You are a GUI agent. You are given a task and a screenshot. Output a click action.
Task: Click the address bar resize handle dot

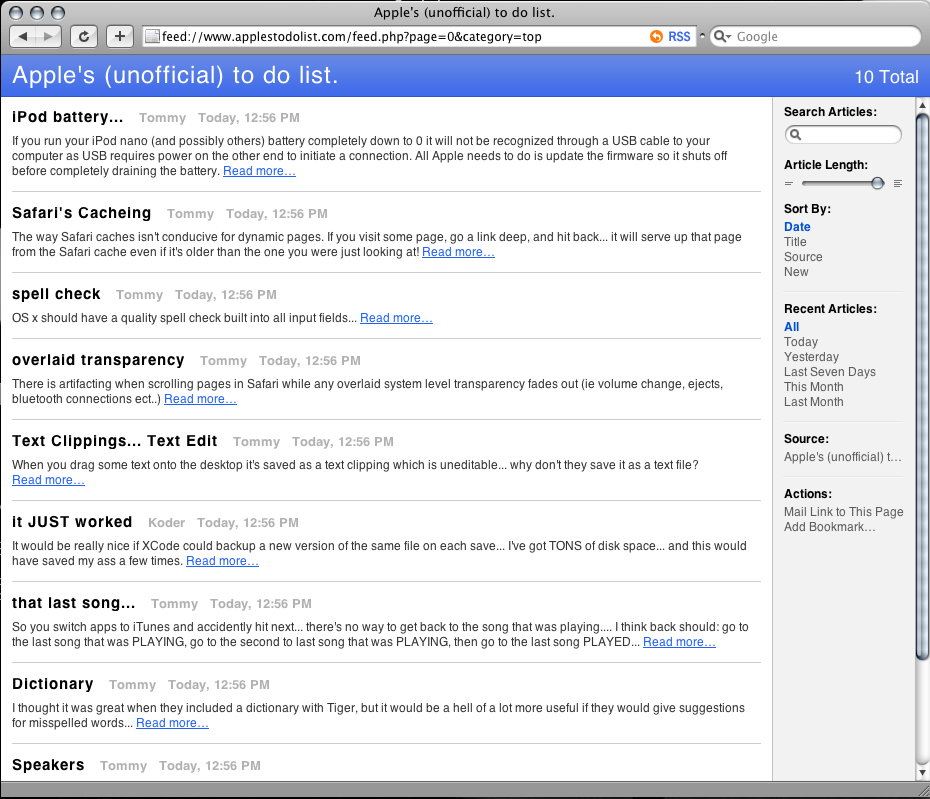[702, 36]
